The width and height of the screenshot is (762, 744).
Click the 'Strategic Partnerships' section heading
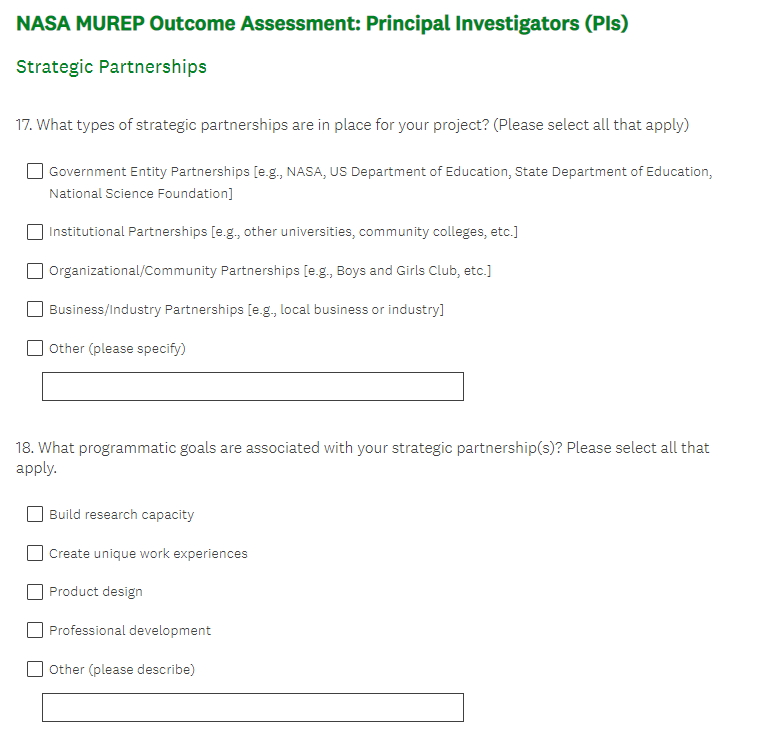(x=111, y=67)
